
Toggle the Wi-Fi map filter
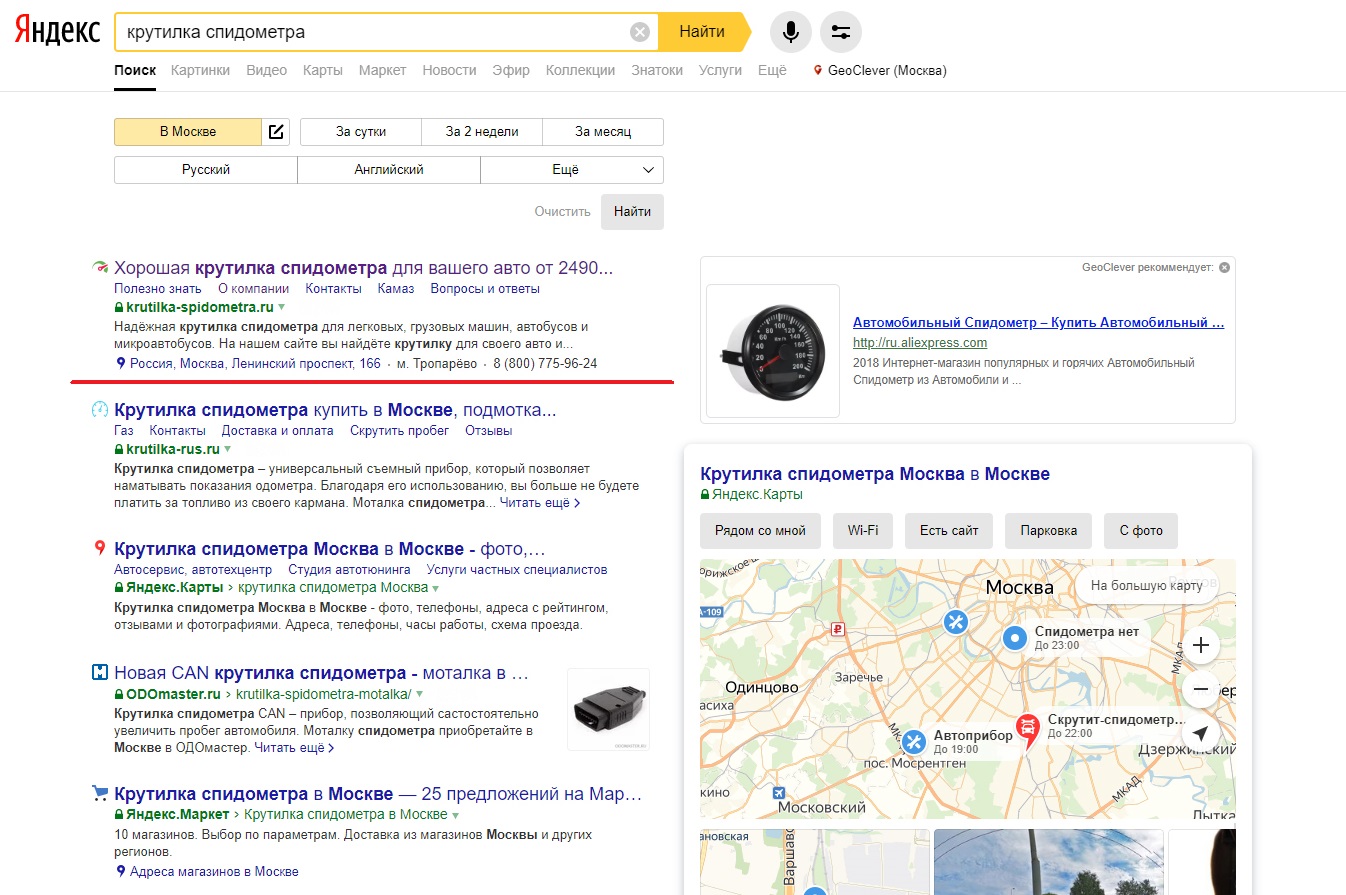coord(863,530)
